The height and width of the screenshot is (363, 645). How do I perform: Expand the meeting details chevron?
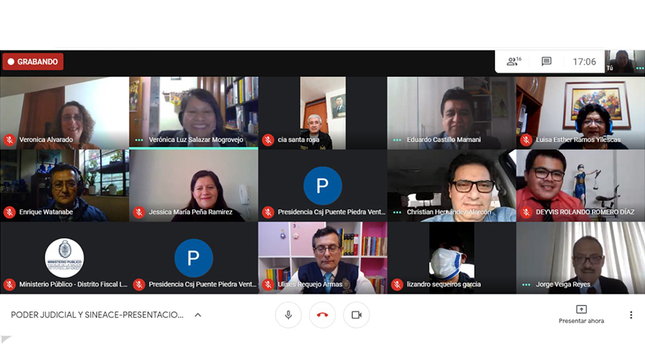click(198, 315)
